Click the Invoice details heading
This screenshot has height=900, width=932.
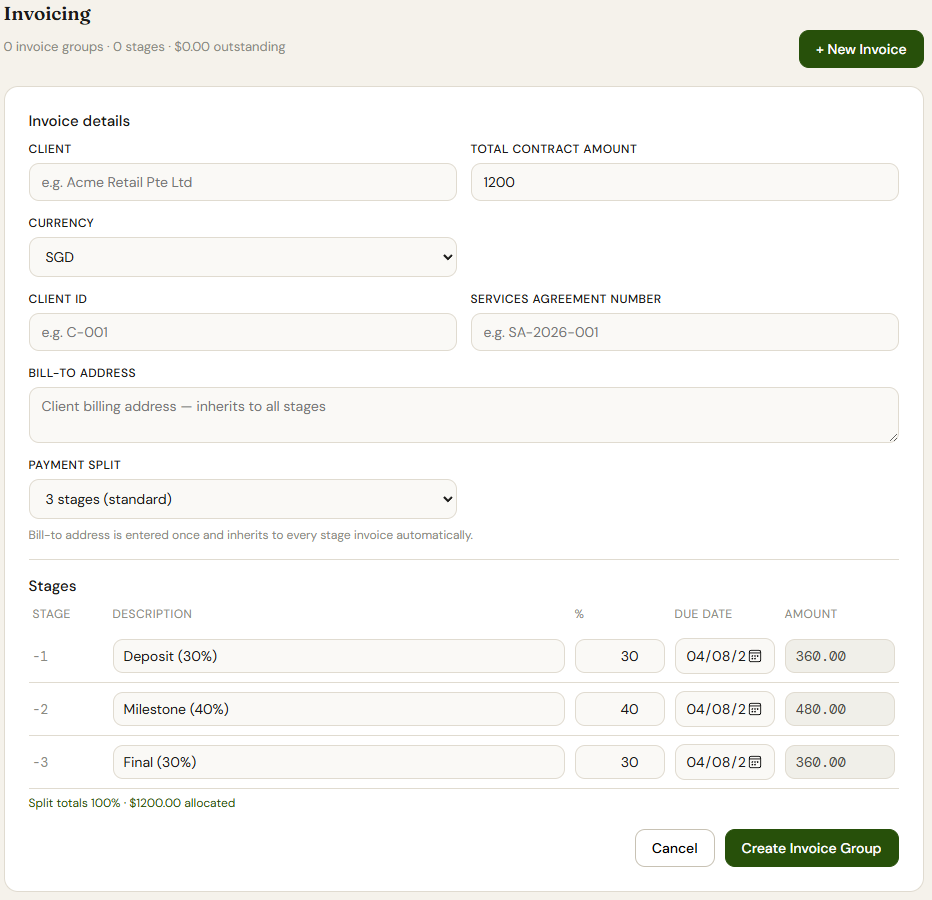coord(79,121)
